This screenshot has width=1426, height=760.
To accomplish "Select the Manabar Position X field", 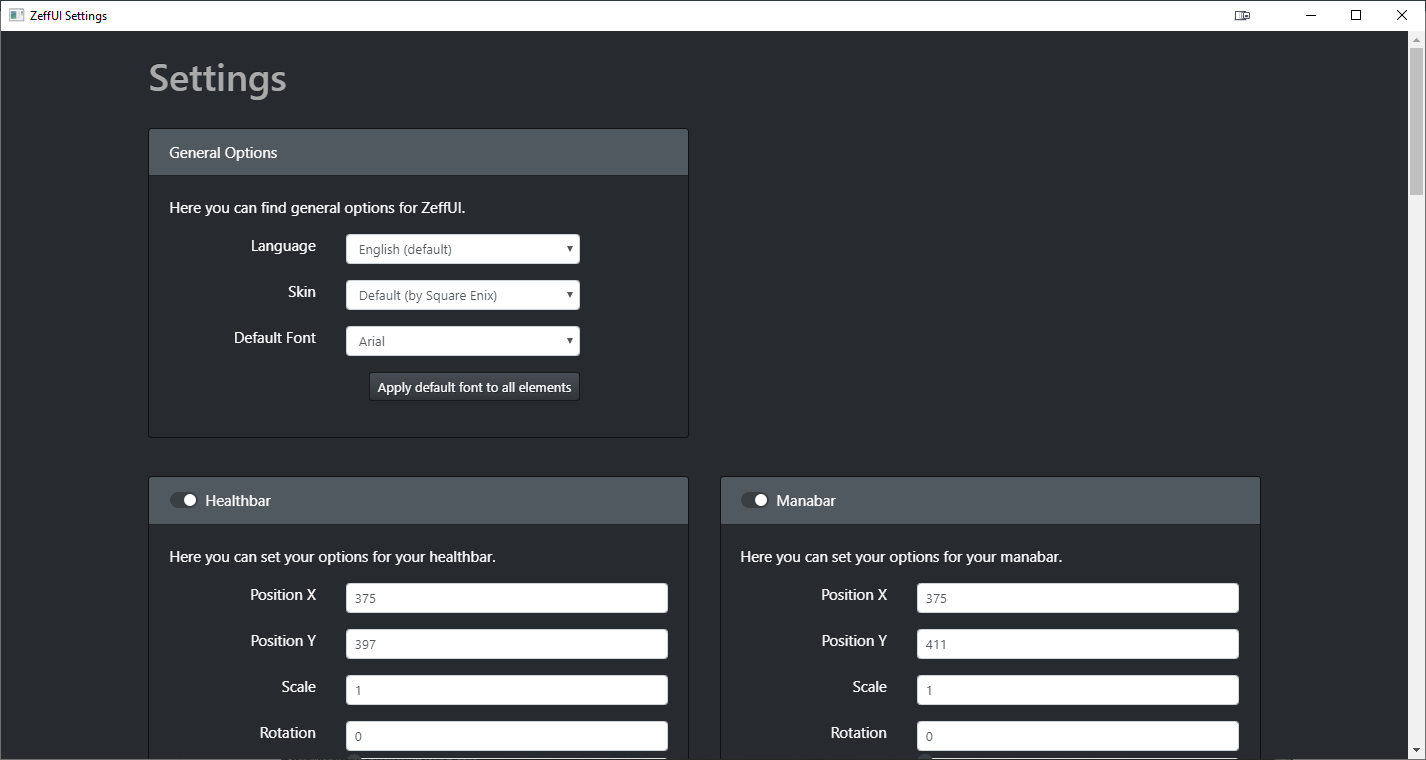I will 1077,597.
